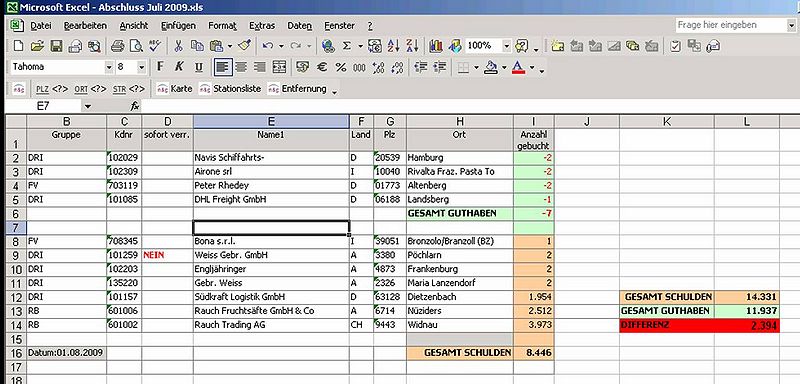Toggle right text alignment
The image size is (800, 384).
pos(260,67)
